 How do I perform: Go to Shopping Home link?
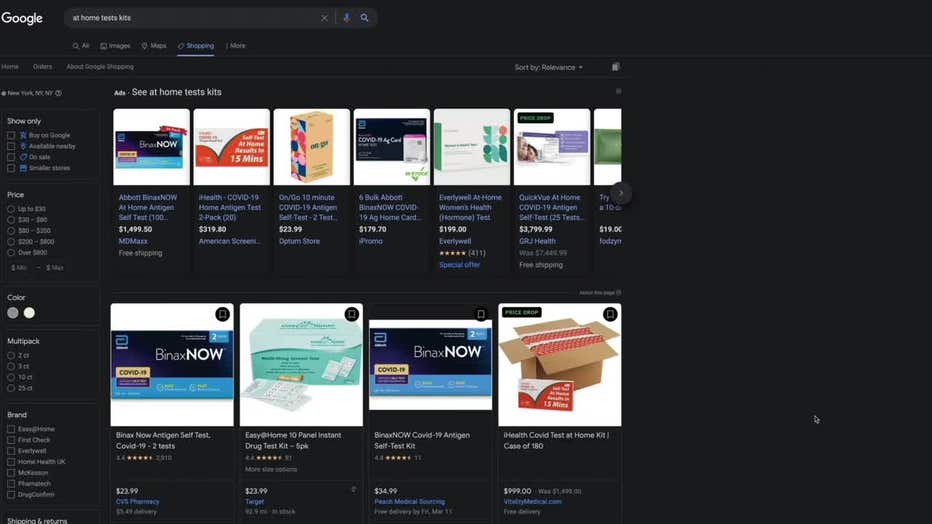pyautogui.click(x=10, y=67)
